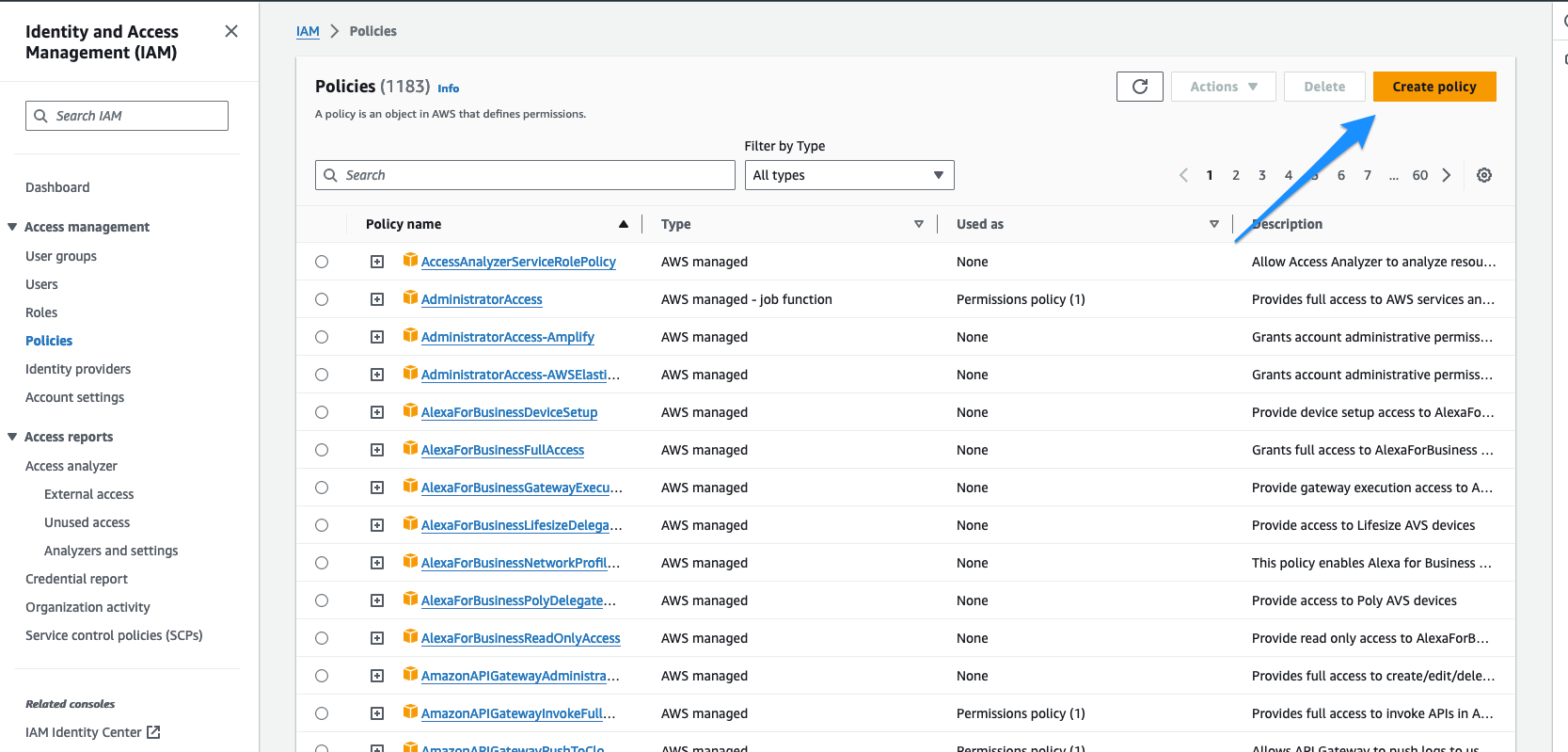Open Dashboard in sidebar
The image size is (1568, 752).
pyautogui.click(x=57, y=187)
